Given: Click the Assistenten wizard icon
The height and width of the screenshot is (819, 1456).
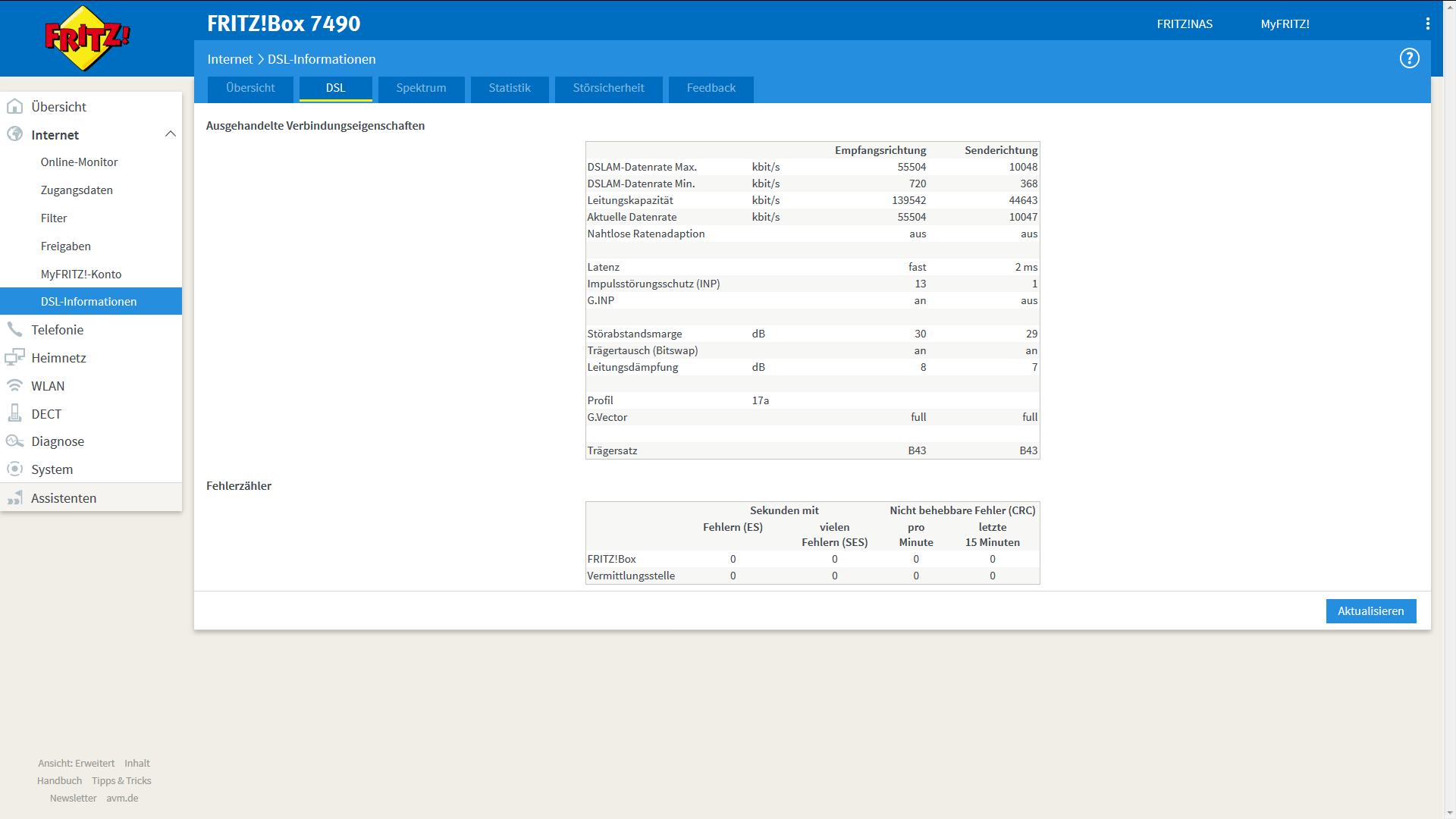Looking at the screenshot, I should pos(14,498).
